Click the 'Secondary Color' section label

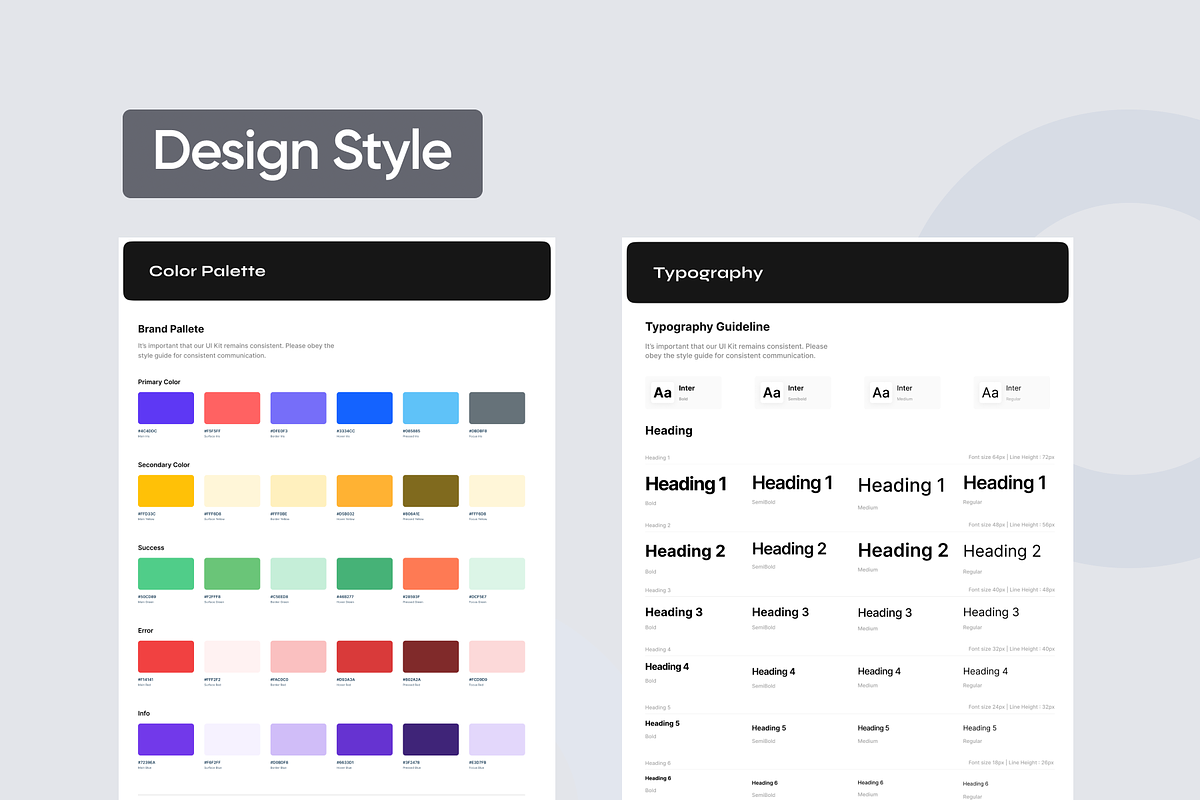[x=164, y=465]
